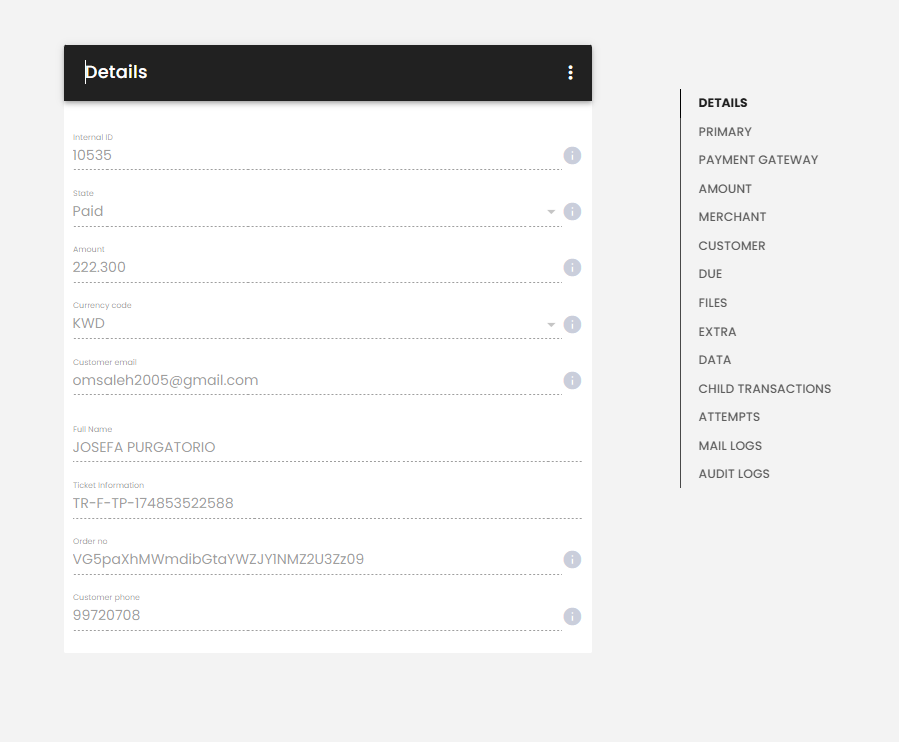View CHILD TRANSACTIONS section
This screenshot has height=742, width=899.
click(764, 388)
